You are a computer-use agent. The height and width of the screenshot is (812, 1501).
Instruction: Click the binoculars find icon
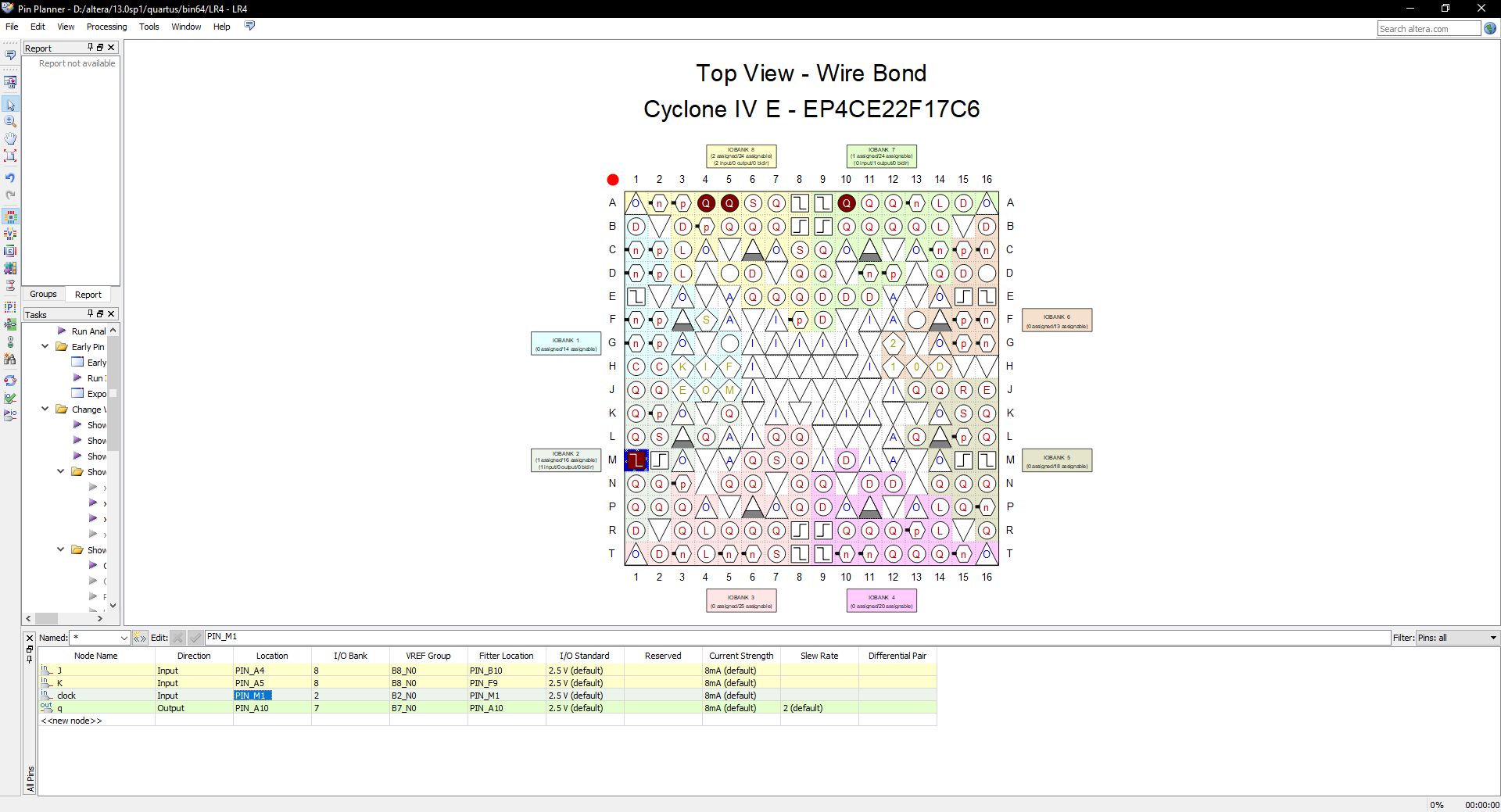tap(10, 359)
